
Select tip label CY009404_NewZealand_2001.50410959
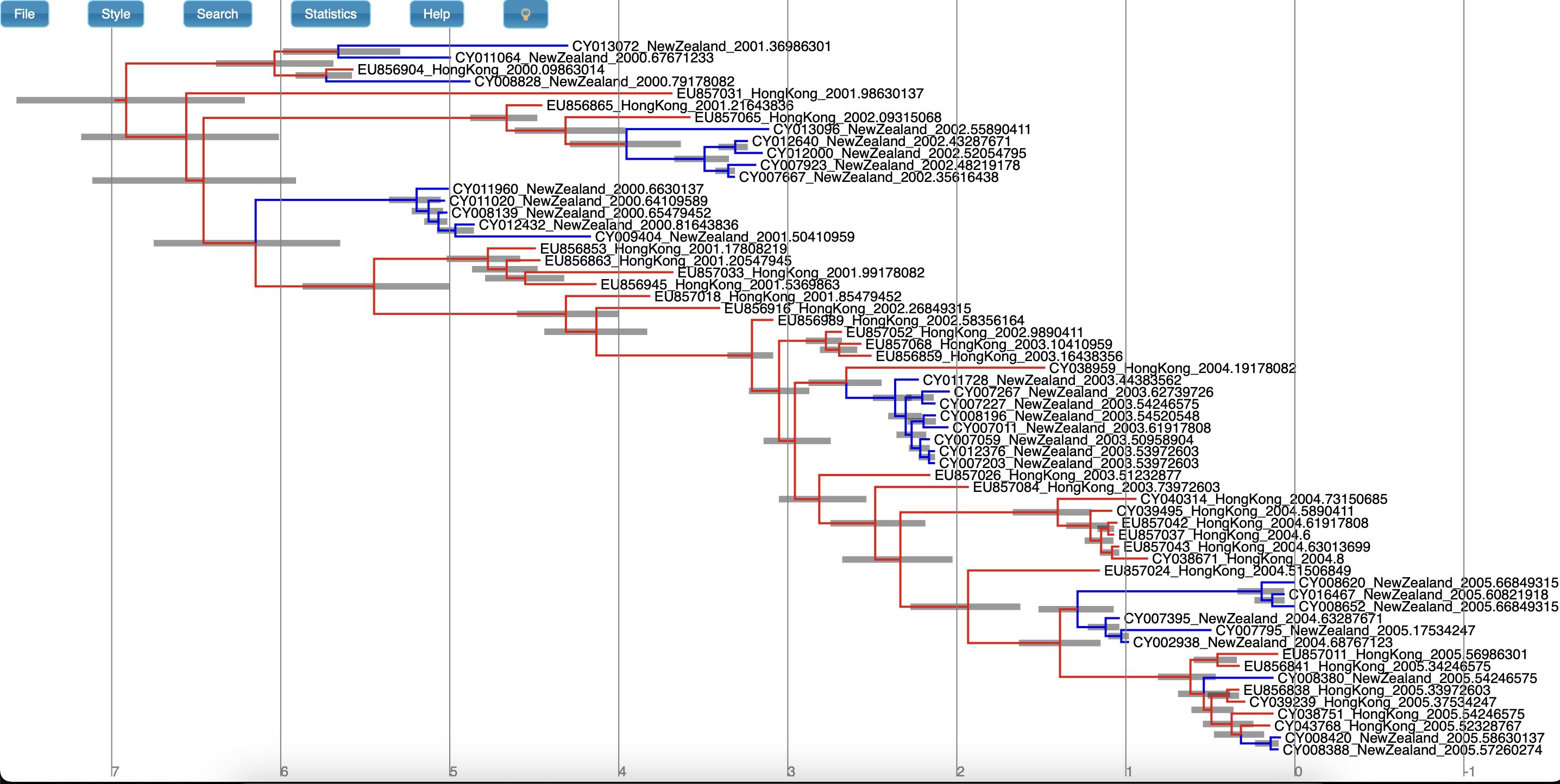click(725, 237)
